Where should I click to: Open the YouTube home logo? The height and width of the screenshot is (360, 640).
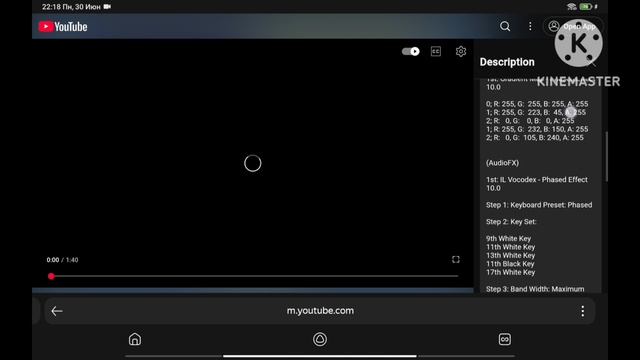(63, 27)
